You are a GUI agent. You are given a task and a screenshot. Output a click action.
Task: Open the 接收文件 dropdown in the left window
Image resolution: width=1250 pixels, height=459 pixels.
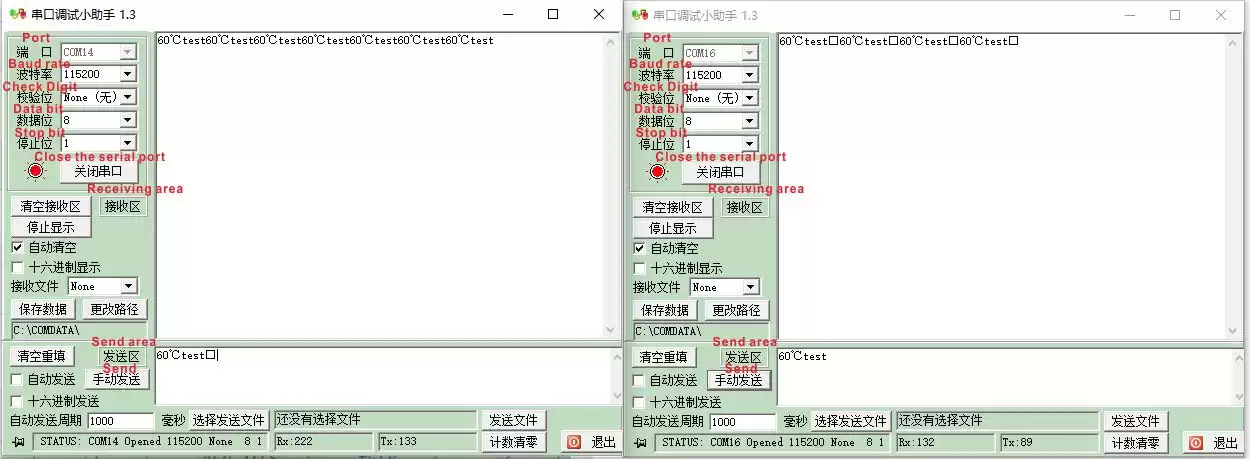click(x=128, y=287)
